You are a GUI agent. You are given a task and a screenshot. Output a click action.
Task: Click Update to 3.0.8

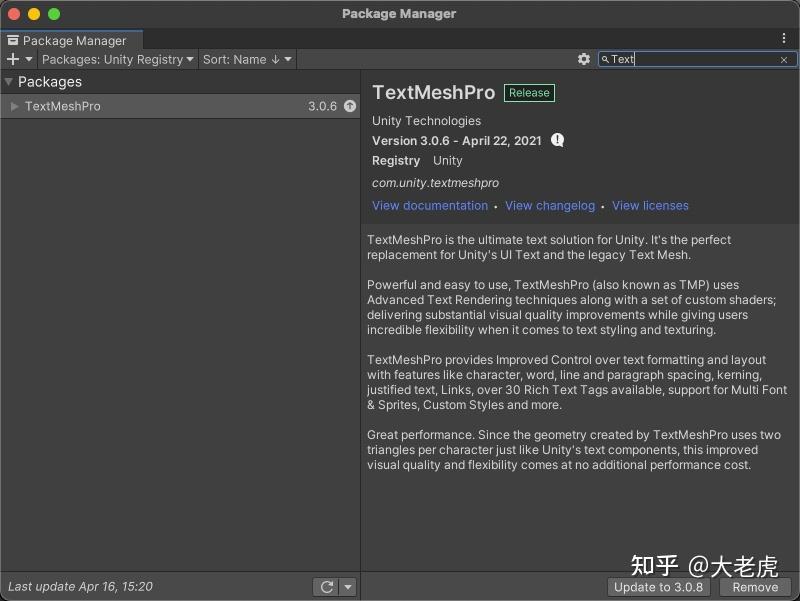pos(659,587)
